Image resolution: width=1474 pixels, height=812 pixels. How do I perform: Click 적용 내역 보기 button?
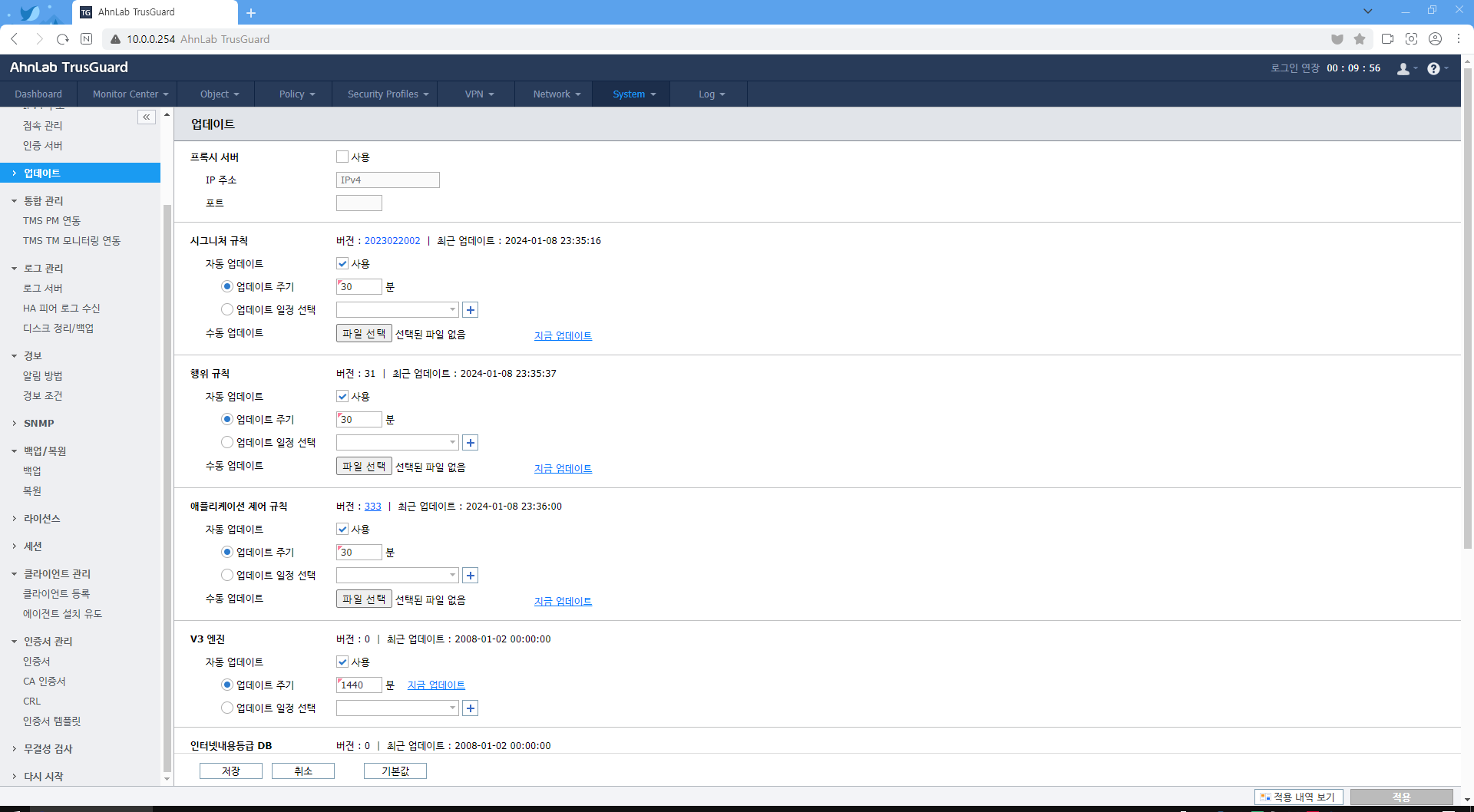(x=1298, y=797)
